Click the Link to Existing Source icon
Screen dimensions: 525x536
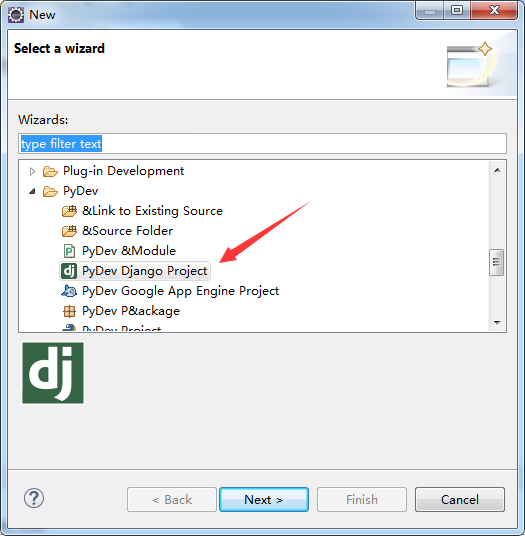pos(69,211)
